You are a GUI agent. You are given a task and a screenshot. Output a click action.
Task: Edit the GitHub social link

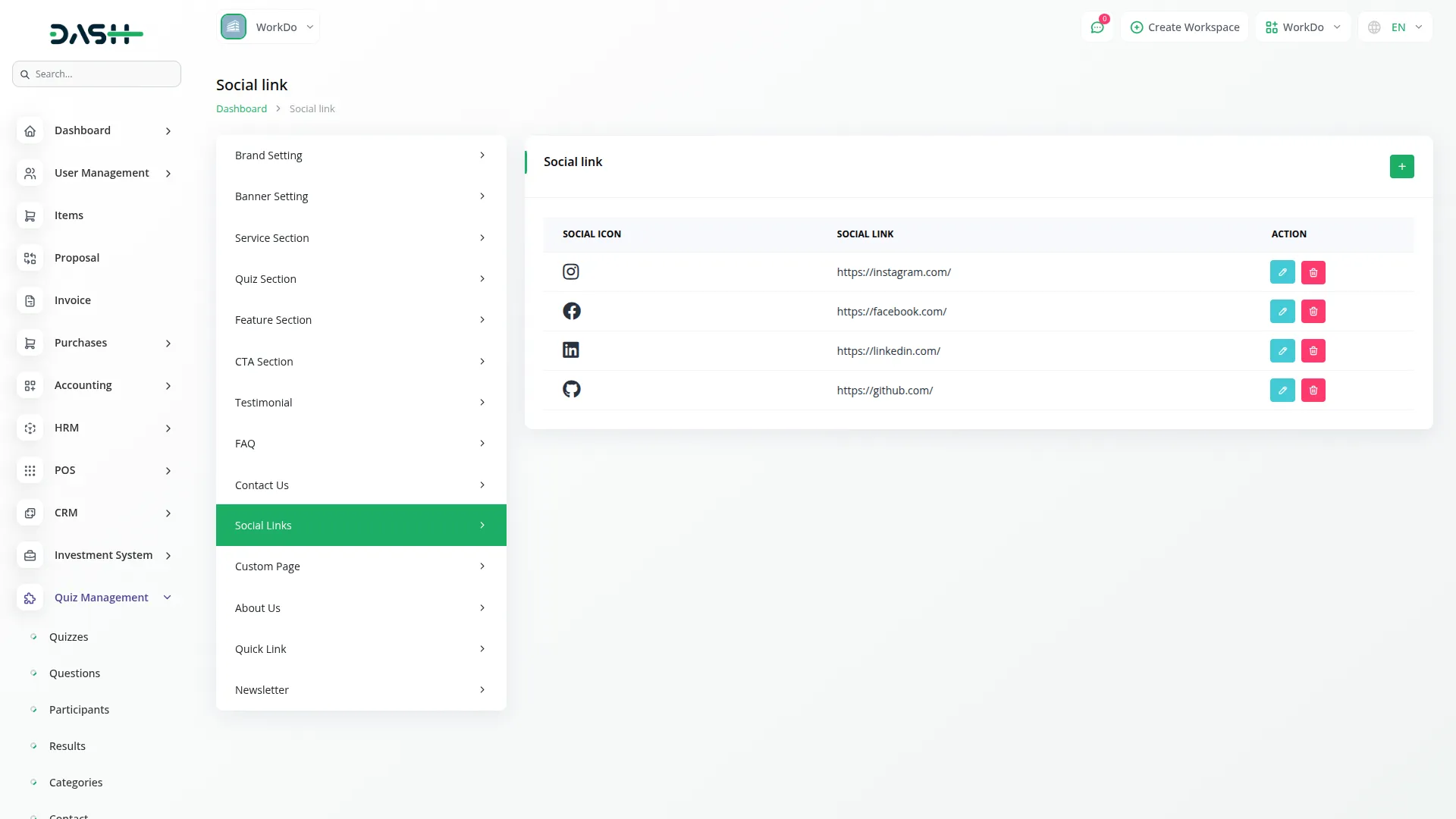(x=1282, y=391)
